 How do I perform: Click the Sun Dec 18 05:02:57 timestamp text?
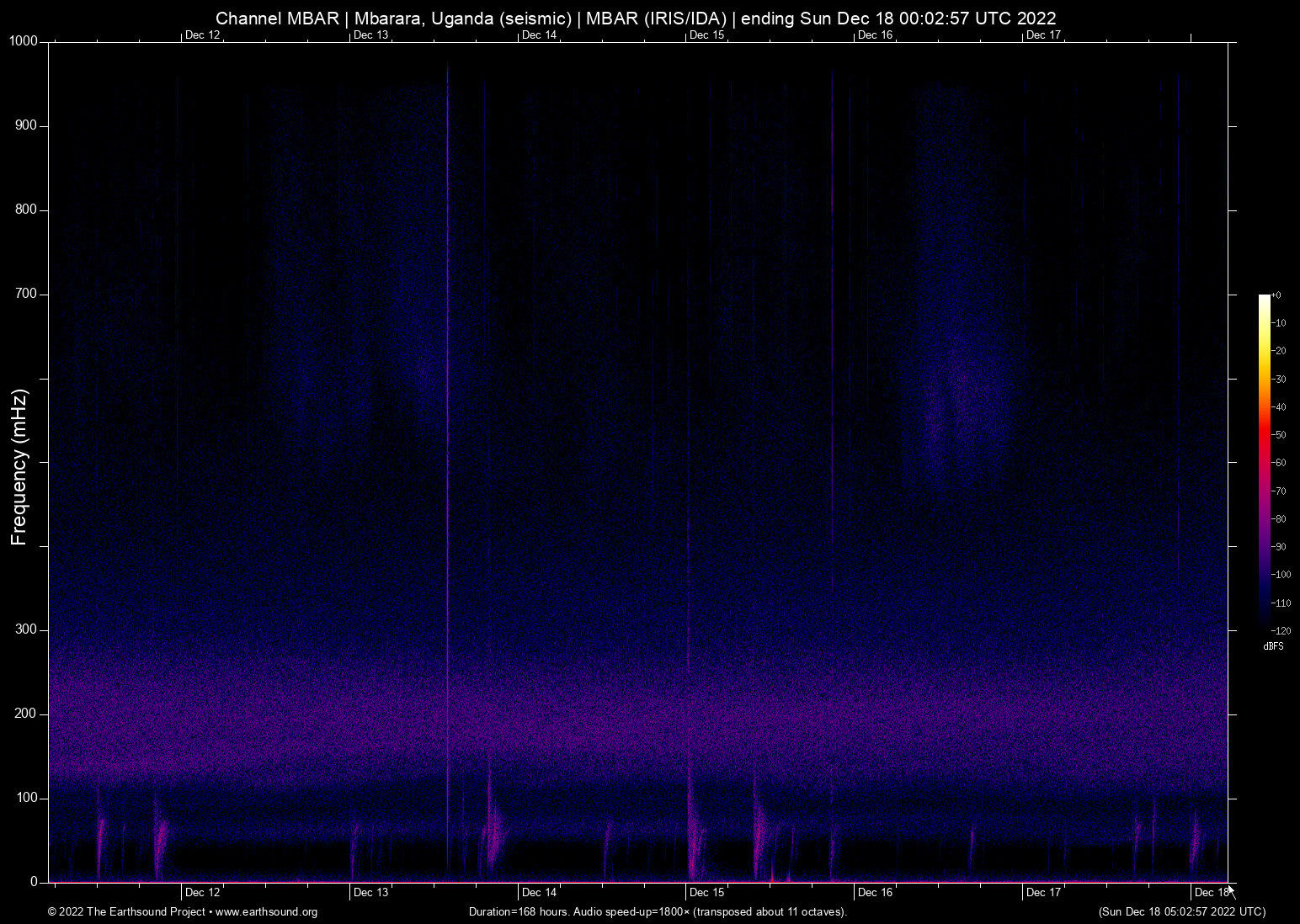[x=1181, y=912]
